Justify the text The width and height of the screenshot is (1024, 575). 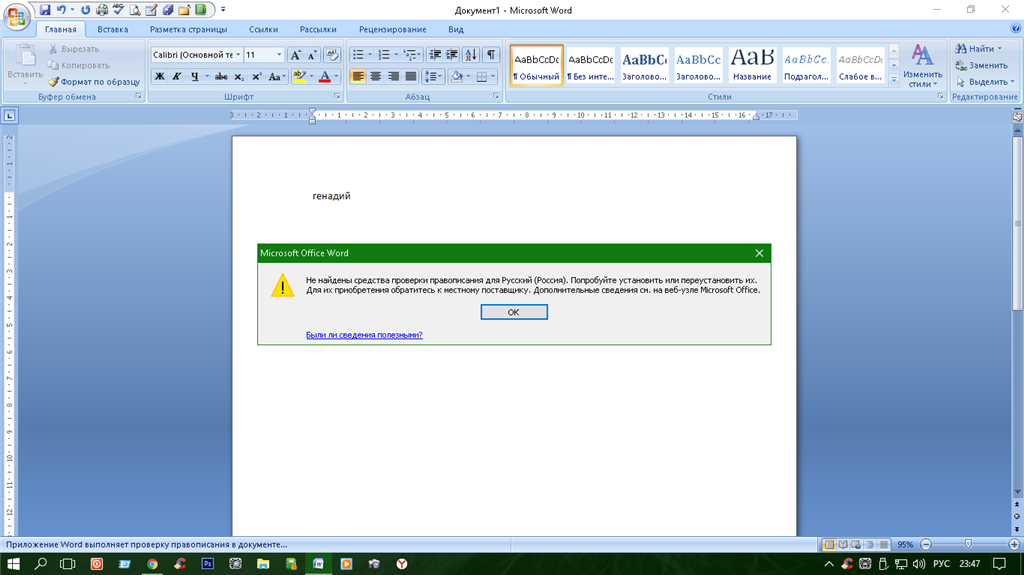(411, 76)
